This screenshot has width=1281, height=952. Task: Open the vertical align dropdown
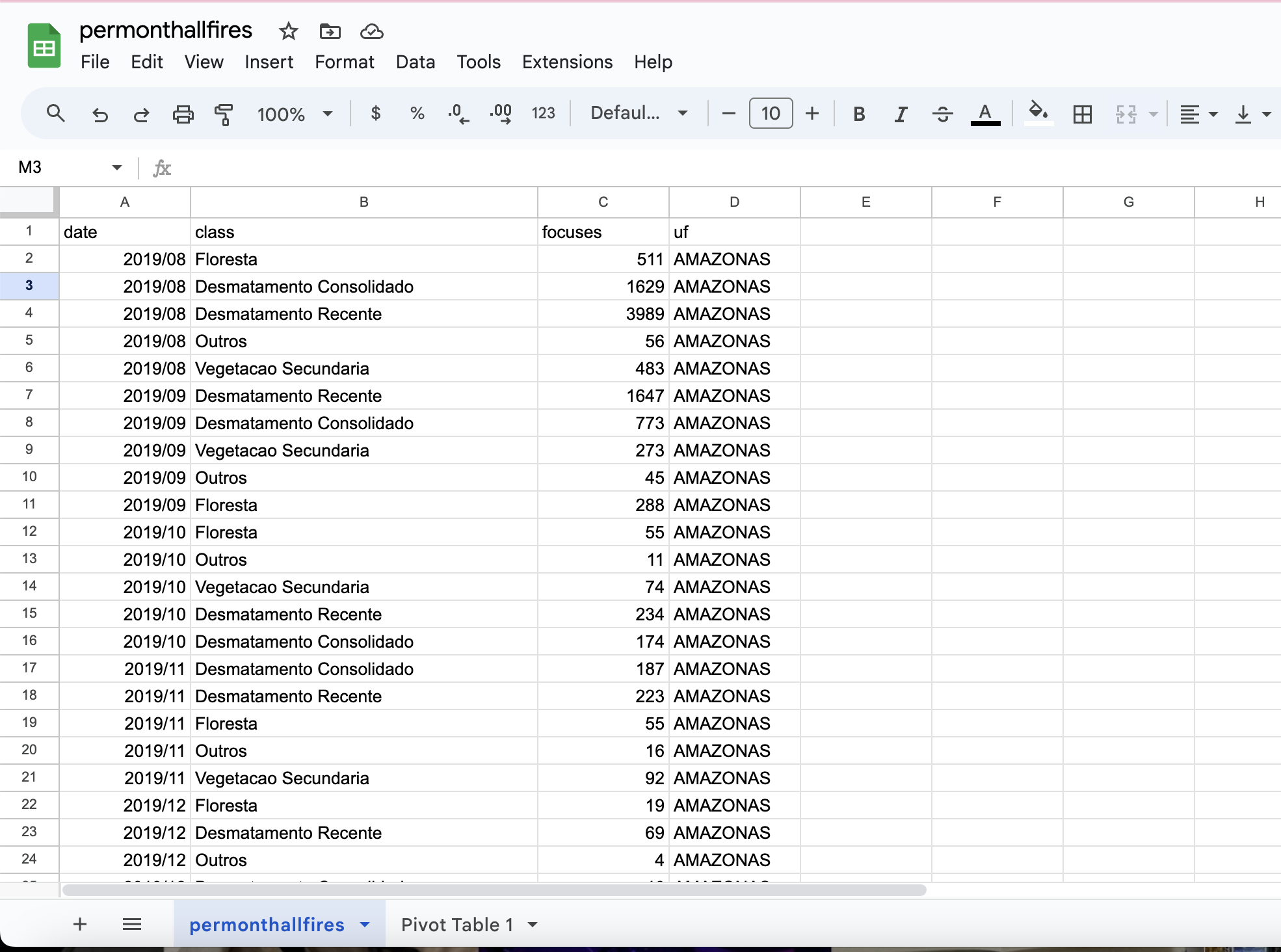1252,114
